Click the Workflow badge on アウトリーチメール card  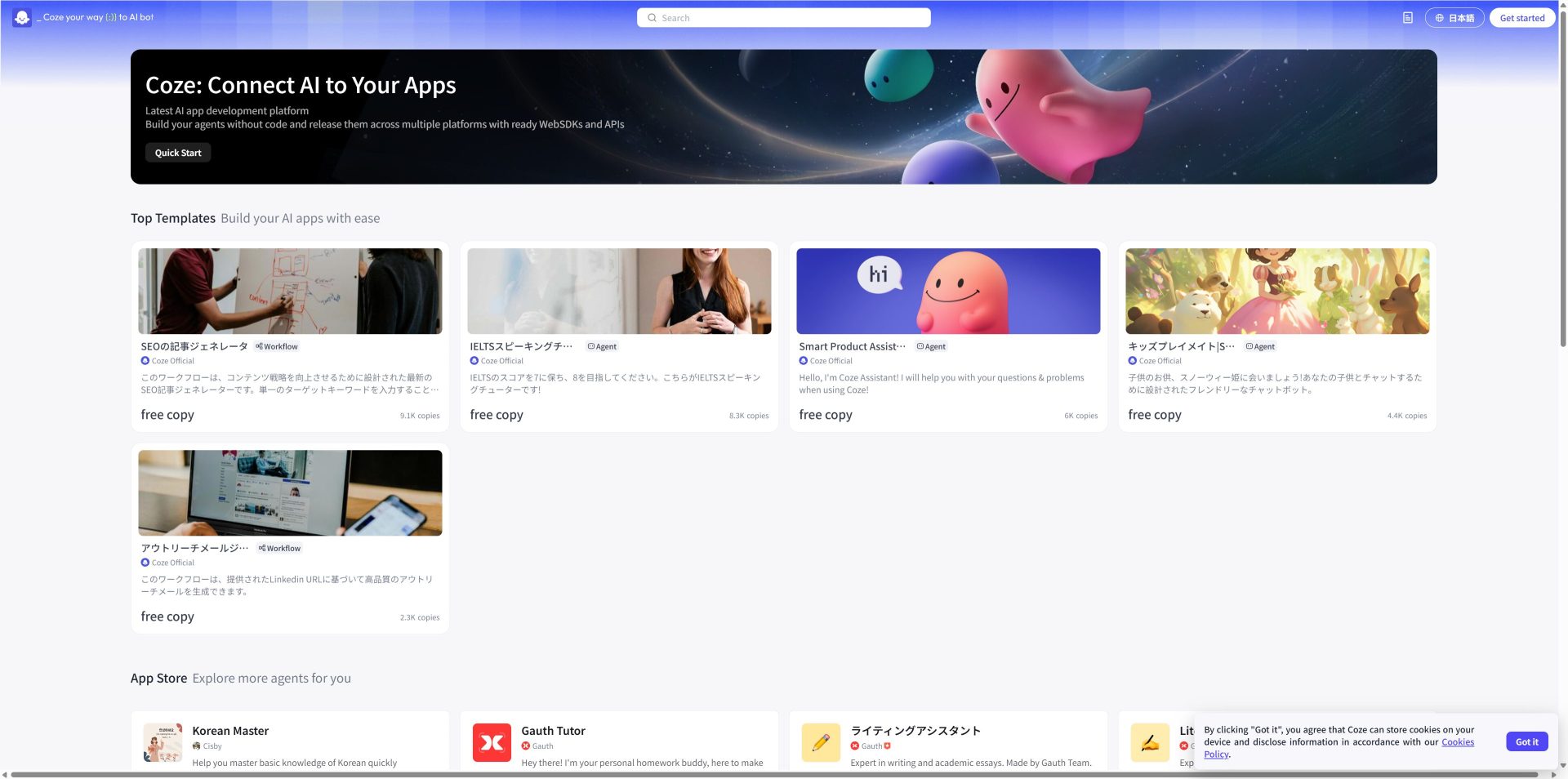point(279,549)
